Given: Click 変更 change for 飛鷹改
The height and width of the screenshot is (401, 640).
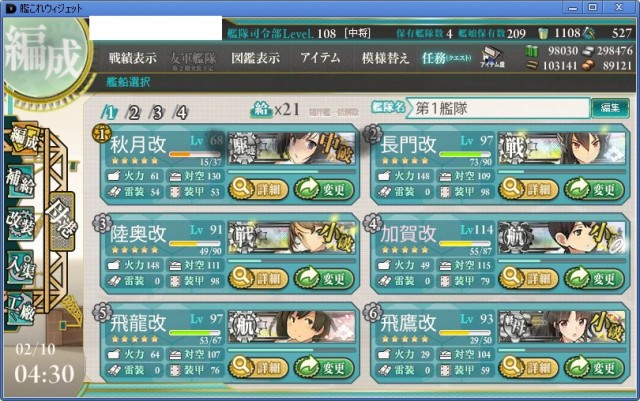Looking at the screenshot, I should [x=594, y=368].
